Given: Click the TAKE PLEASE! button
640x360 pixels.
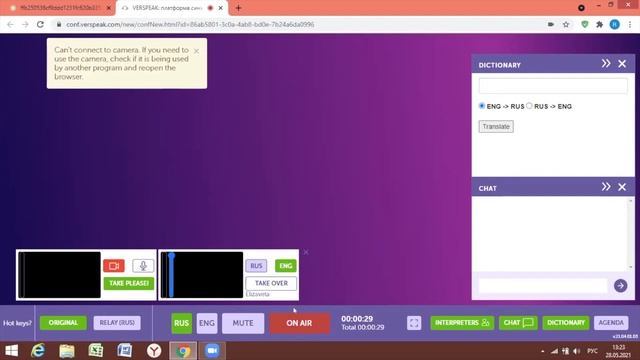Looking at the screenshot, I should click(129, 283).
